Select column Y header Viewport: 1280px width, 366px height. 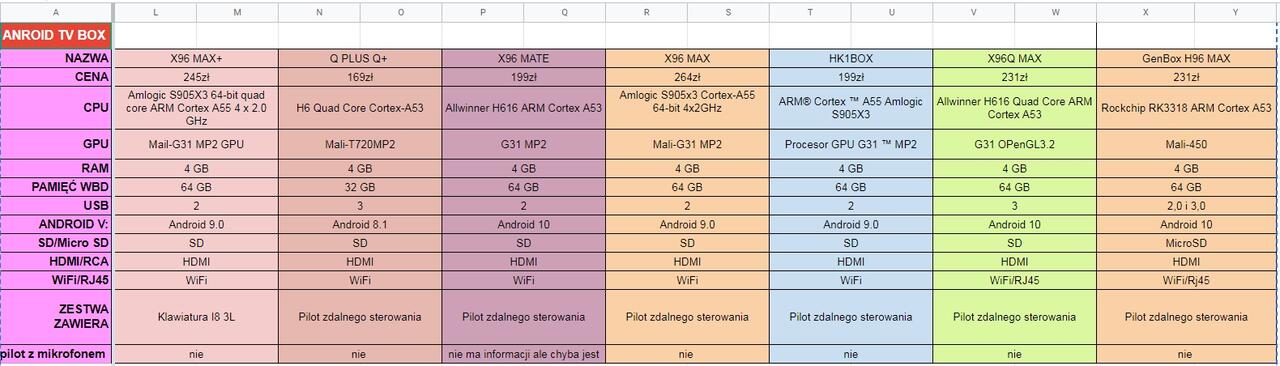pyautogui.click(x=1236, y=11)
